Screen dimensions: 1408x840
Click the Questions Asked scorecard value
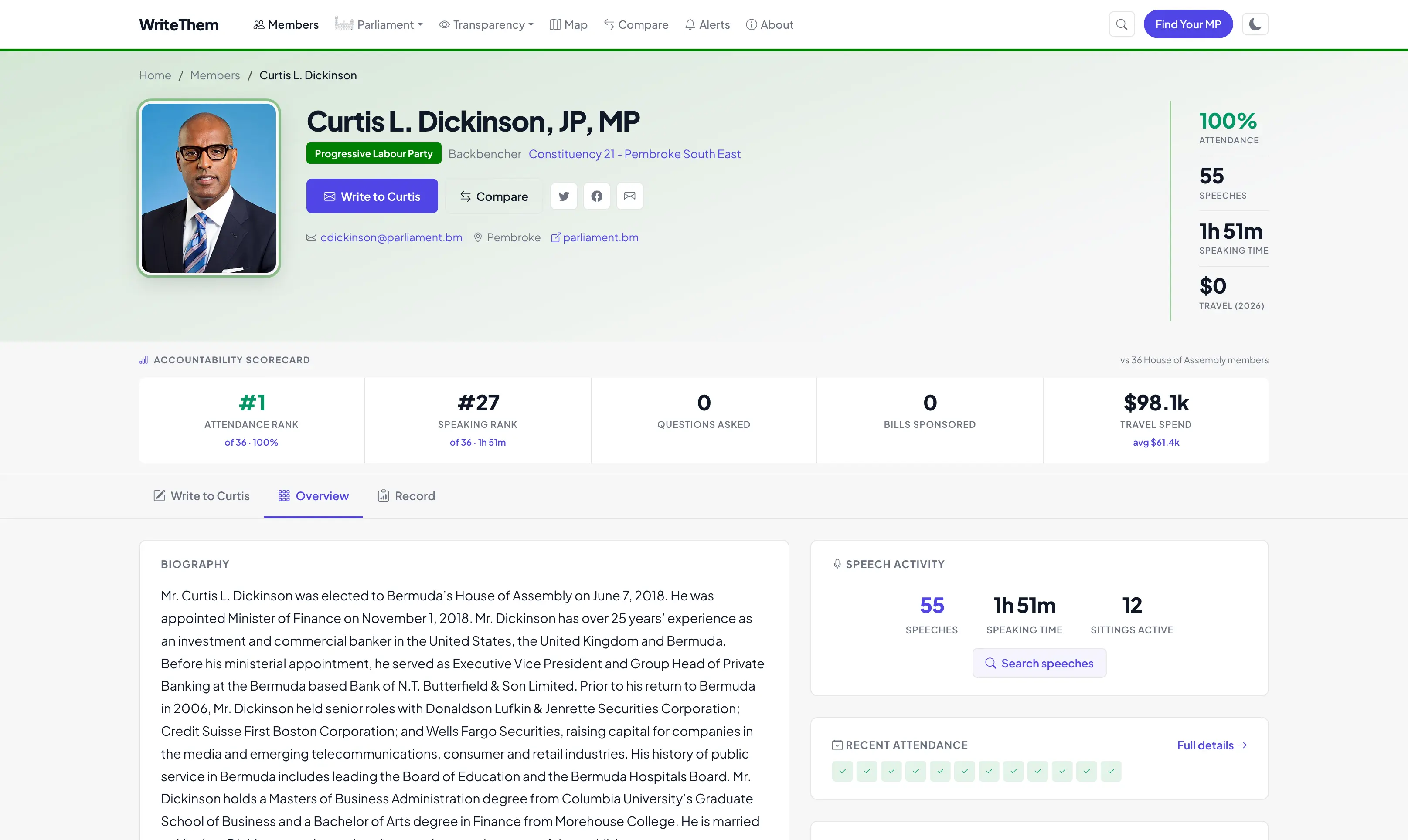point(704,403)
